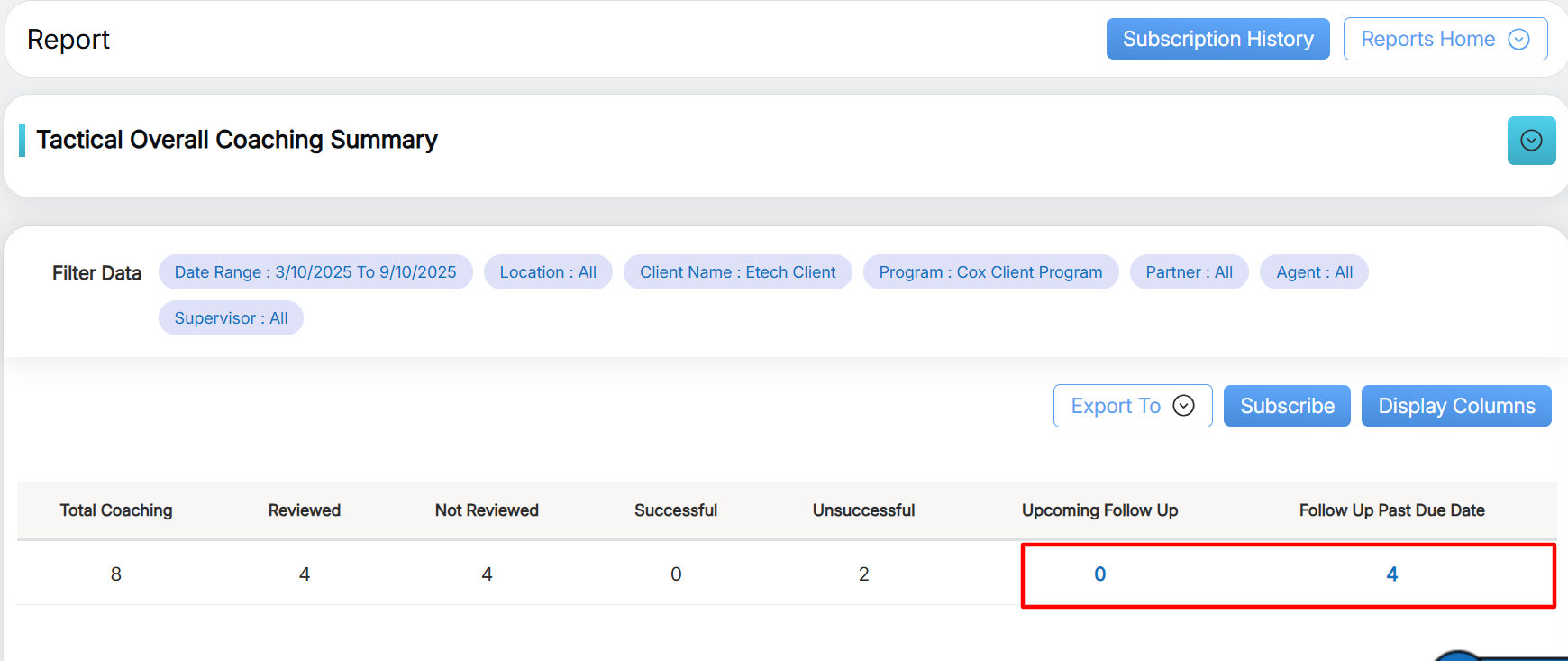The width and height of the screenshot is (1568, 661).
Task: Open the Follow Up Past Due Date count
Action: [x=1391, y=574]
